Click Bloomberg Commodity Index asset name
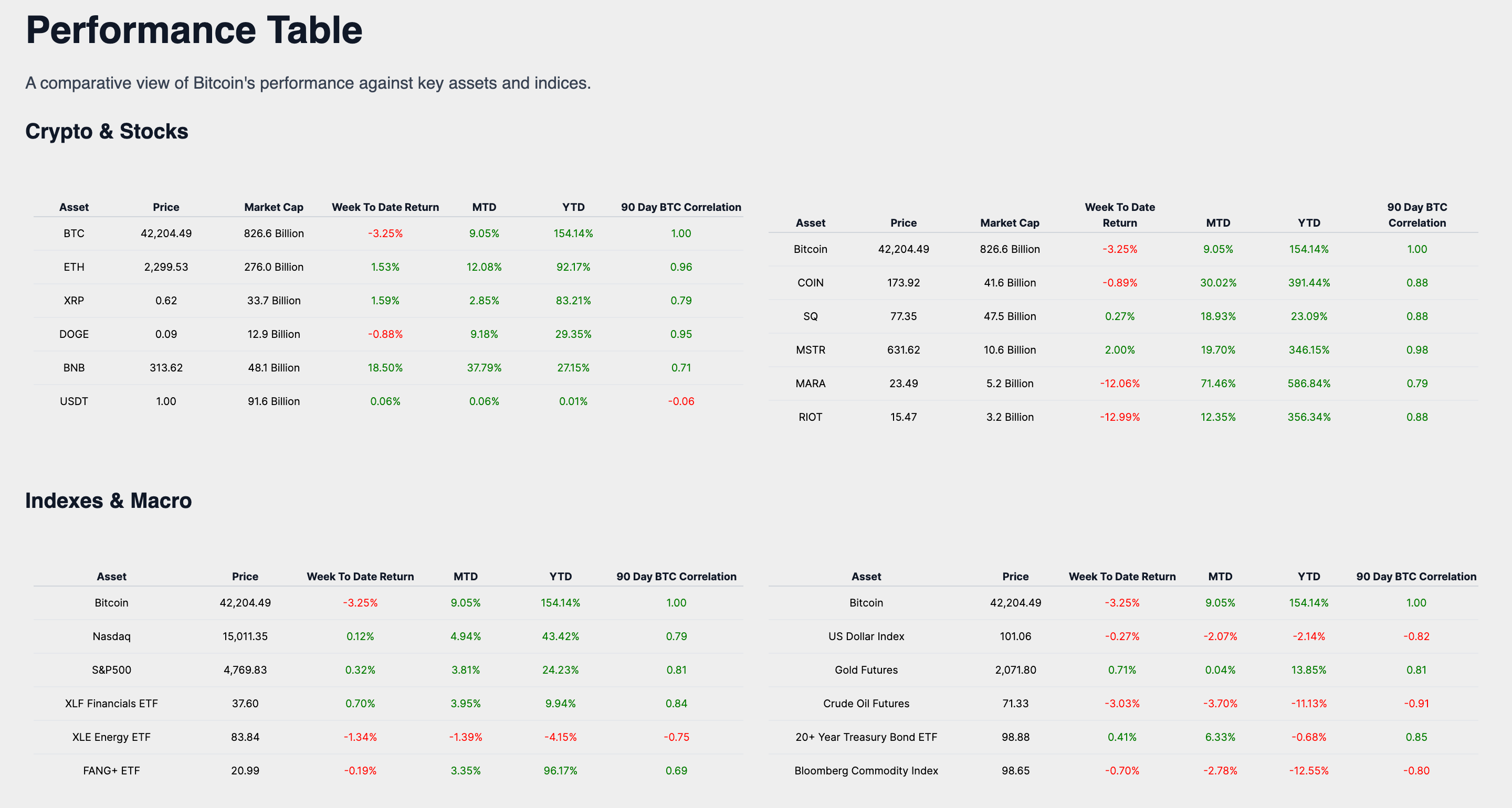Image resolution: width=1512 pixels, height=808 pixels. pyautogui.click(x=866, y=770)
